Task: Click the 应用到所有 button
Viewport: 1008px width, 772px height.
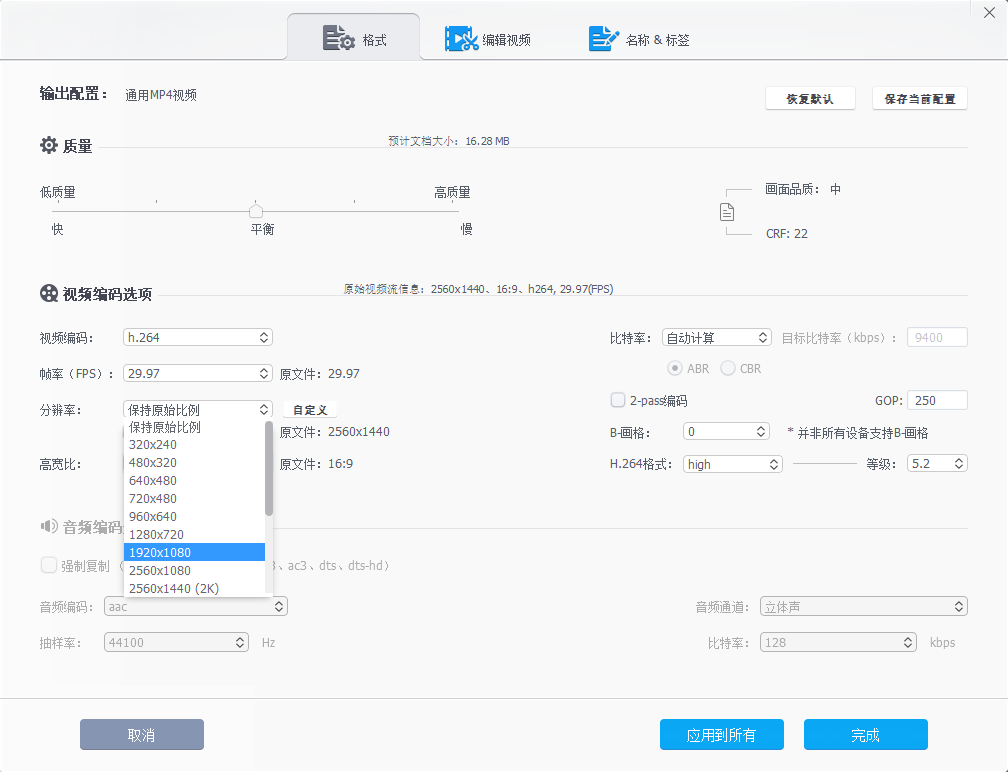Action: (721, 734)
